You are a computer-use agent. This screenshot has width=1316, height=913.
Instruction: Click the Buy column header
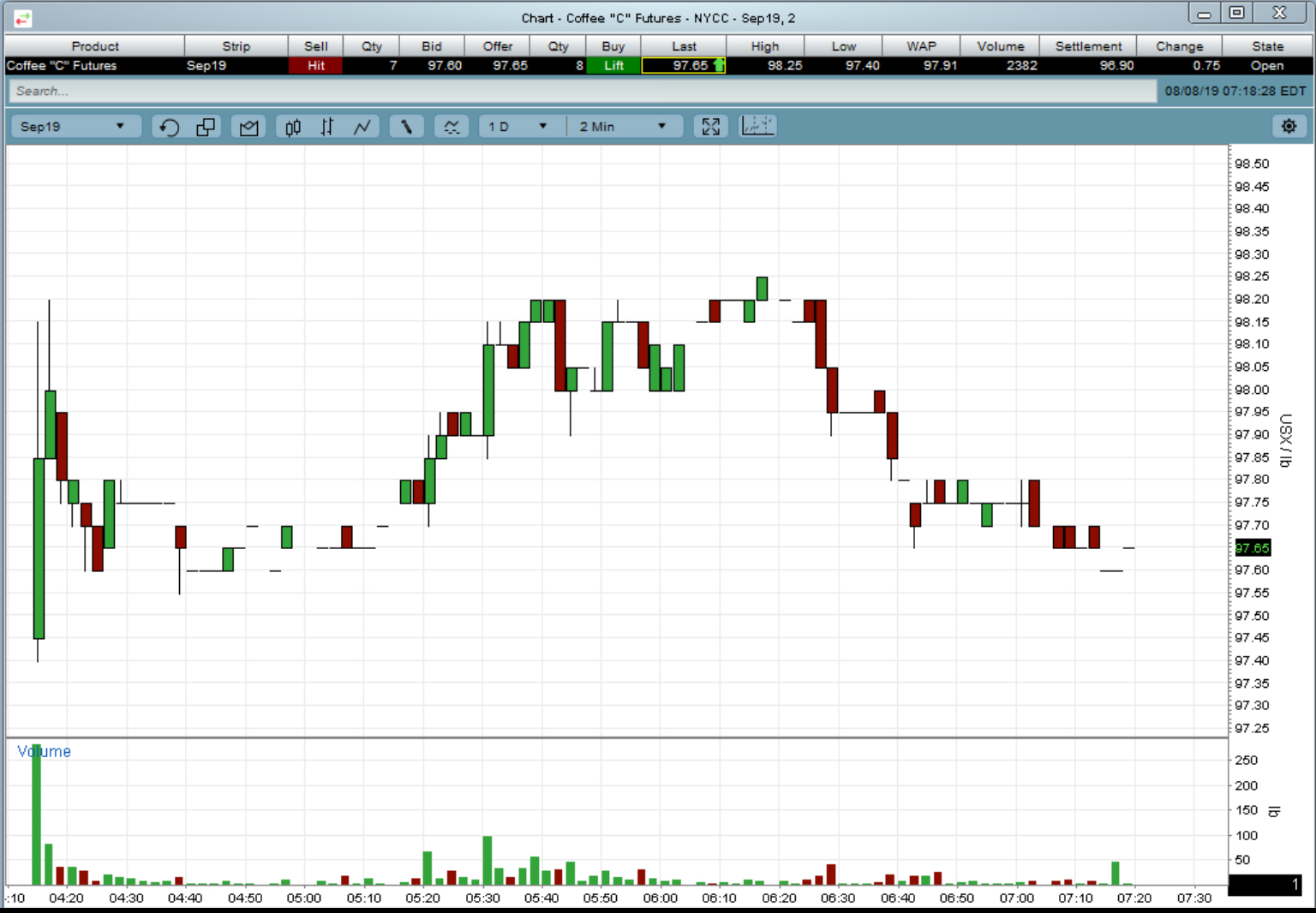pos(613,46)
